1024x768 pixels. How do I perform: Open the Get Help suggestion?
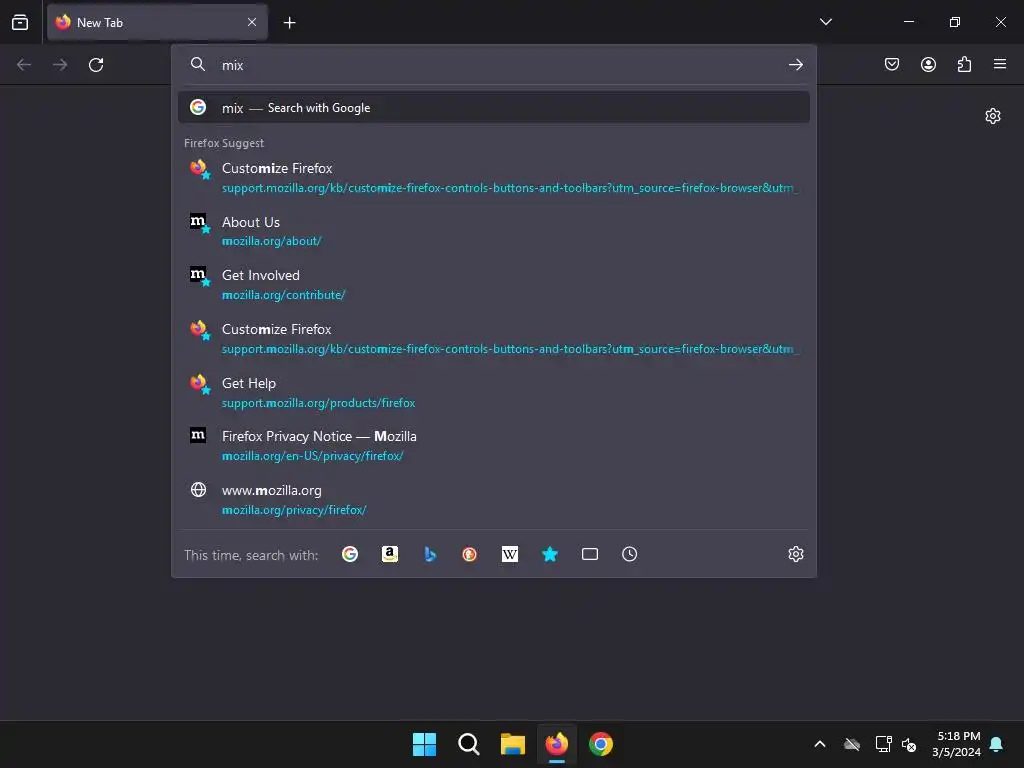[494, 392]
